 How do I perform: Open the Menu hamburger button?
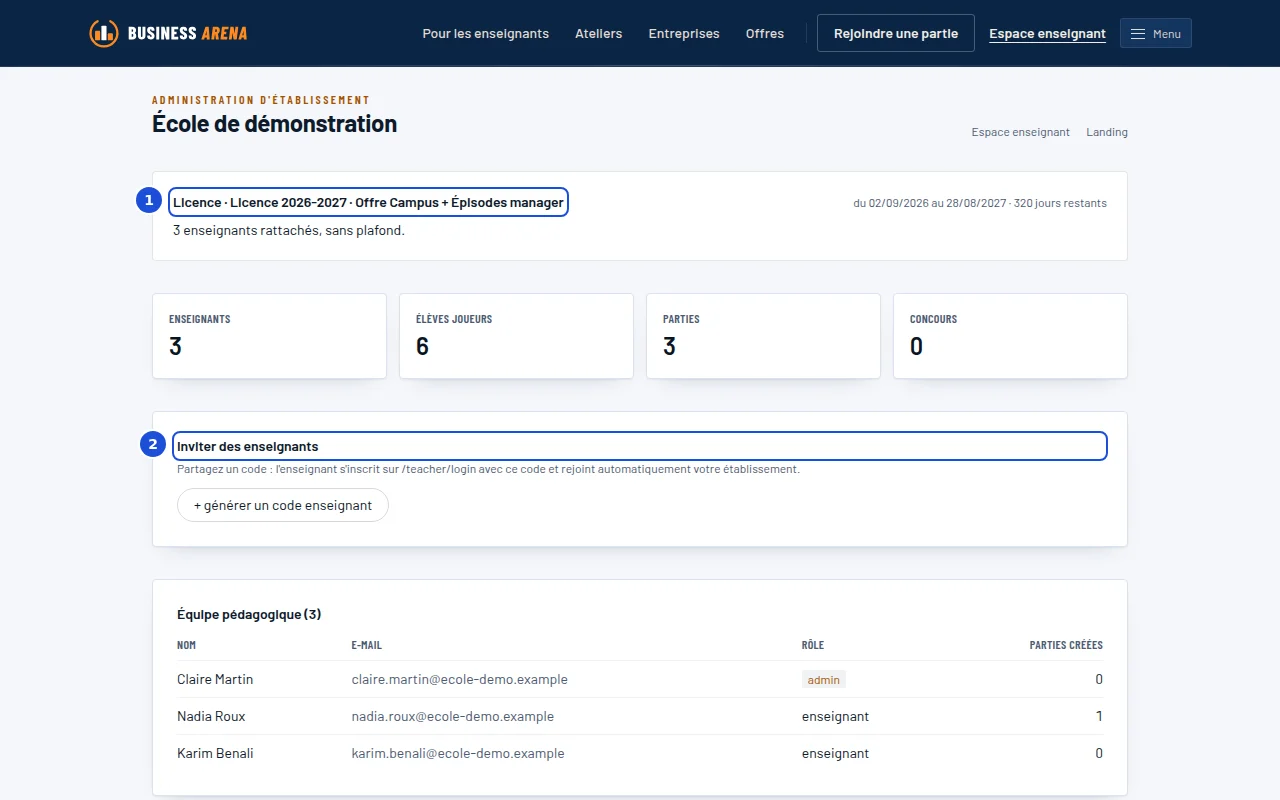coord(1156,34)
